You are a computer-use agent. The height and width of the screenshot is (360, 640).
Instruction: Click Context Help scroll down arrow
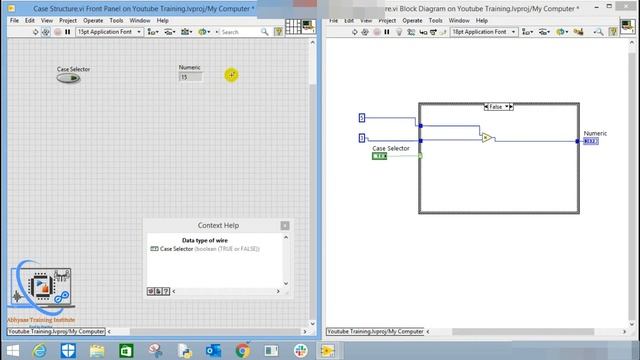(x=286, y=284)
